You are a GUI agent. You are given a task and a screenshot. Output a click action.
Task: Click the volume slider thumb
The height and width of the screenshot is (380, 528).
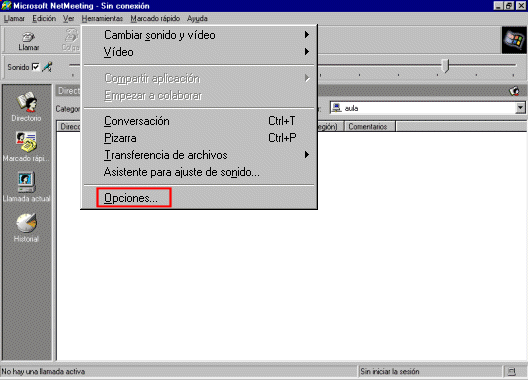click(x=446, y=66)
